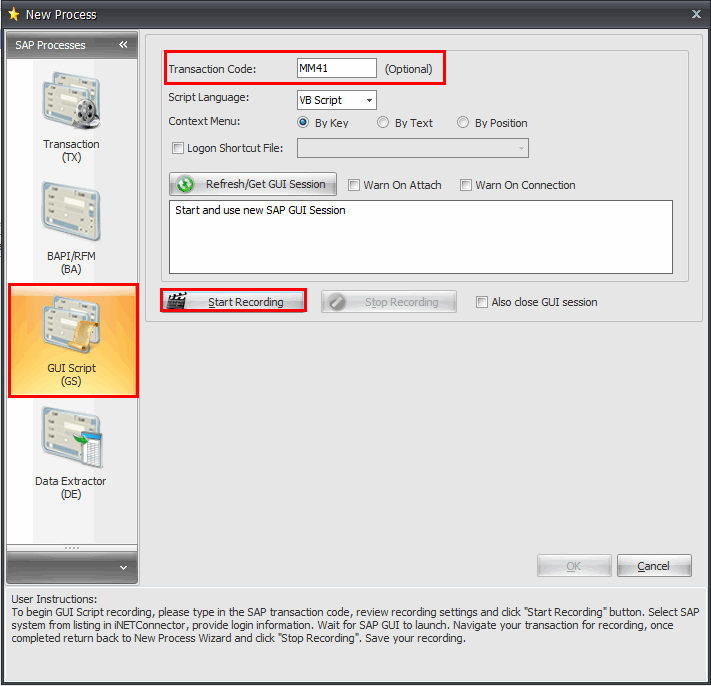Close the New Process dialog
This screenshot has width=711, height=686.
tap(696, 14)
